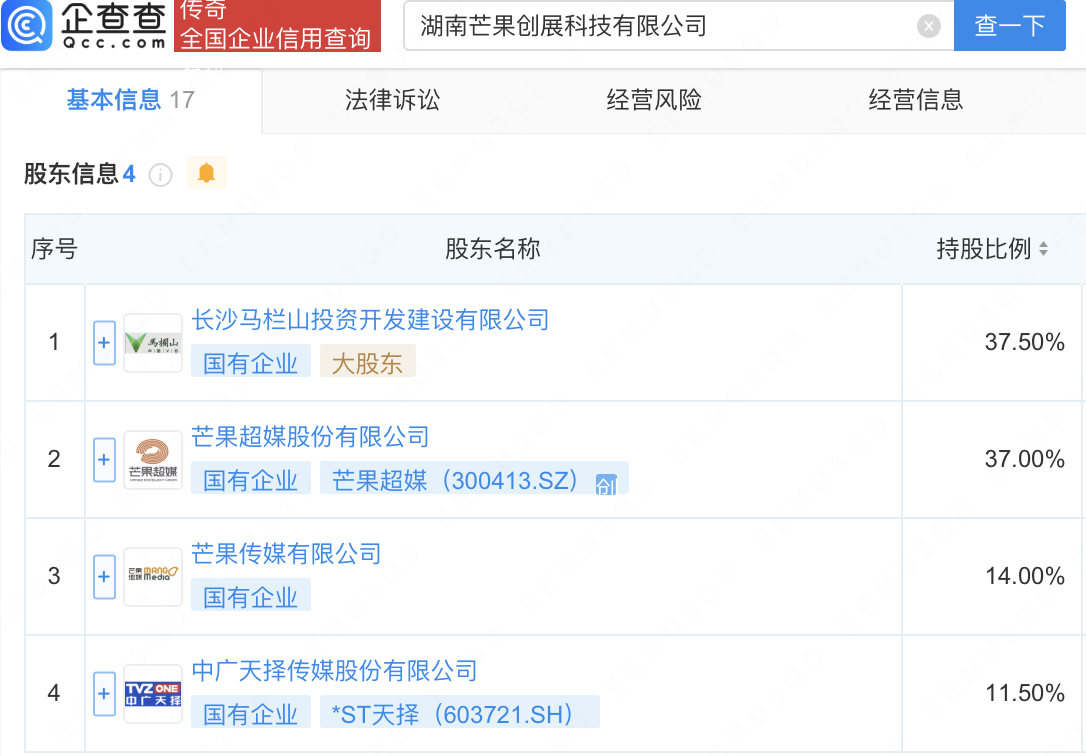Image resolution: width=1086 pixels, height=756 pixels.
Task: Open 长沙马栏山投资开发建设有限公司 link
Action: pyautogui.click(x=370, y=320)
